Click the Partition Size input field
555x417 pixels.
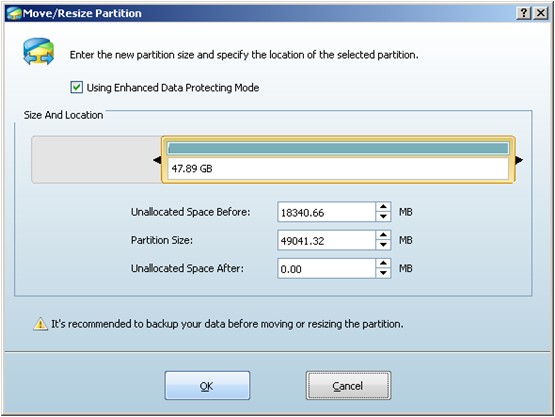click(326, 240)
